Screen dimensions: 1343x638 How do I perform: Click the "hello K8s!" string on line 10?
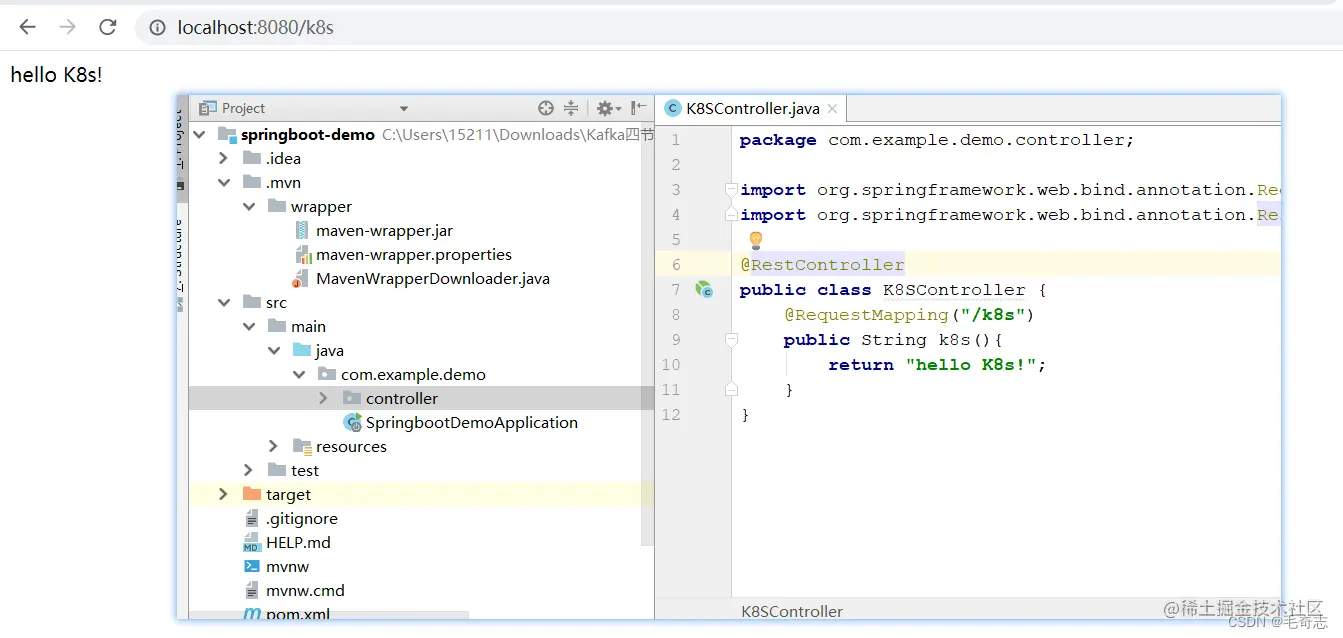pyautogui.click(x=971, y=365)
